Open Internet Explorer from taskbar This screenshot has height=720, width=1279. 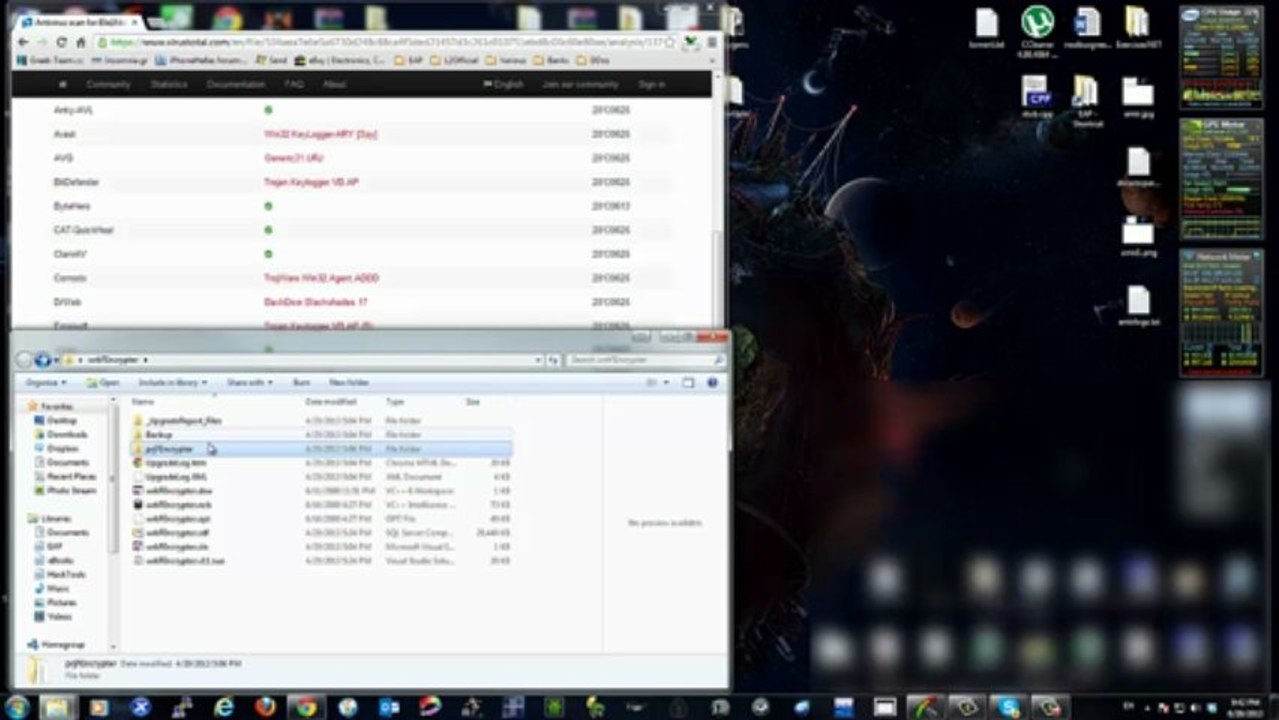(223, 707)
